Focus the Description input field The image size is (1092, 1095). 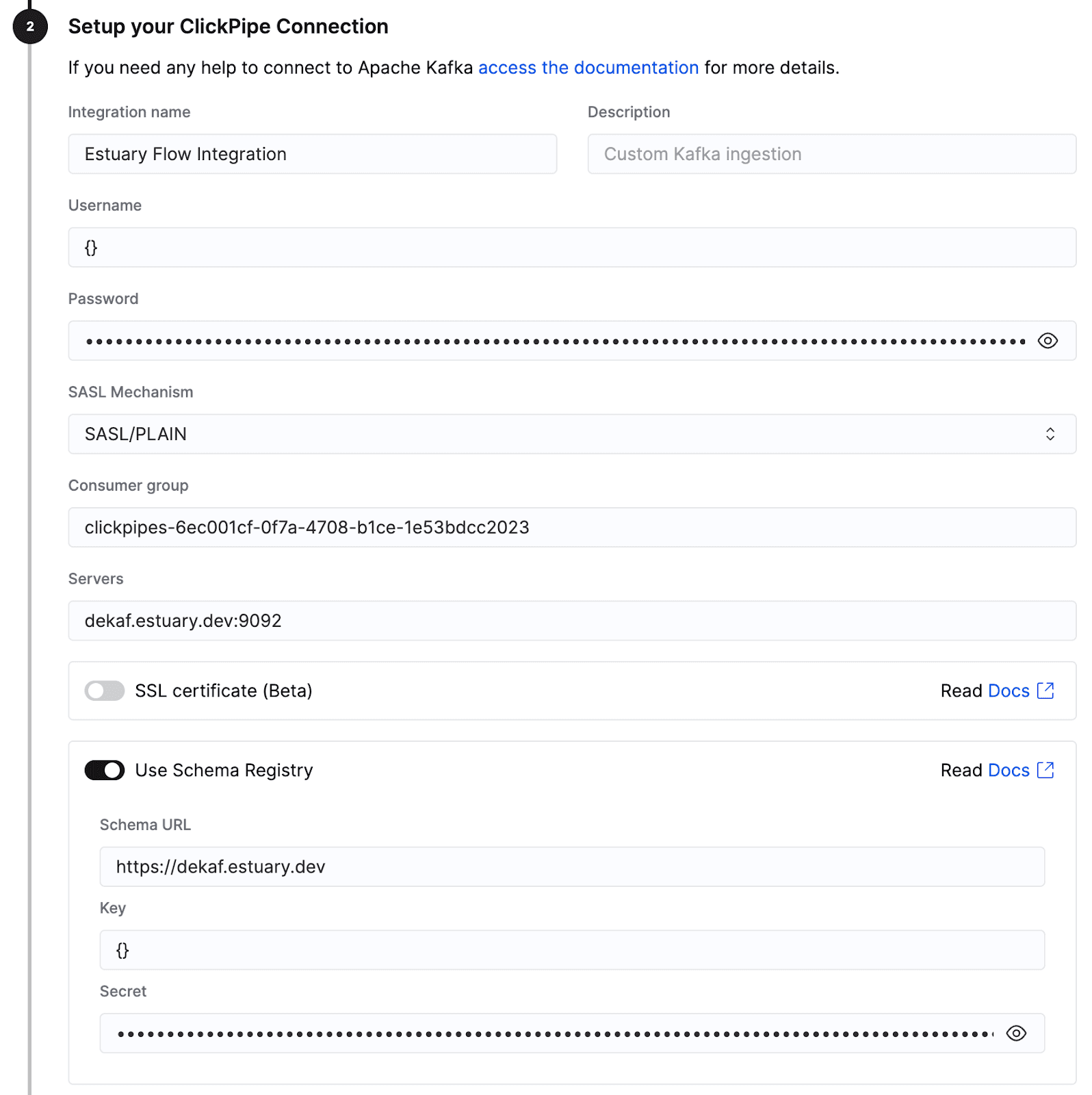(x=831, y=154)
